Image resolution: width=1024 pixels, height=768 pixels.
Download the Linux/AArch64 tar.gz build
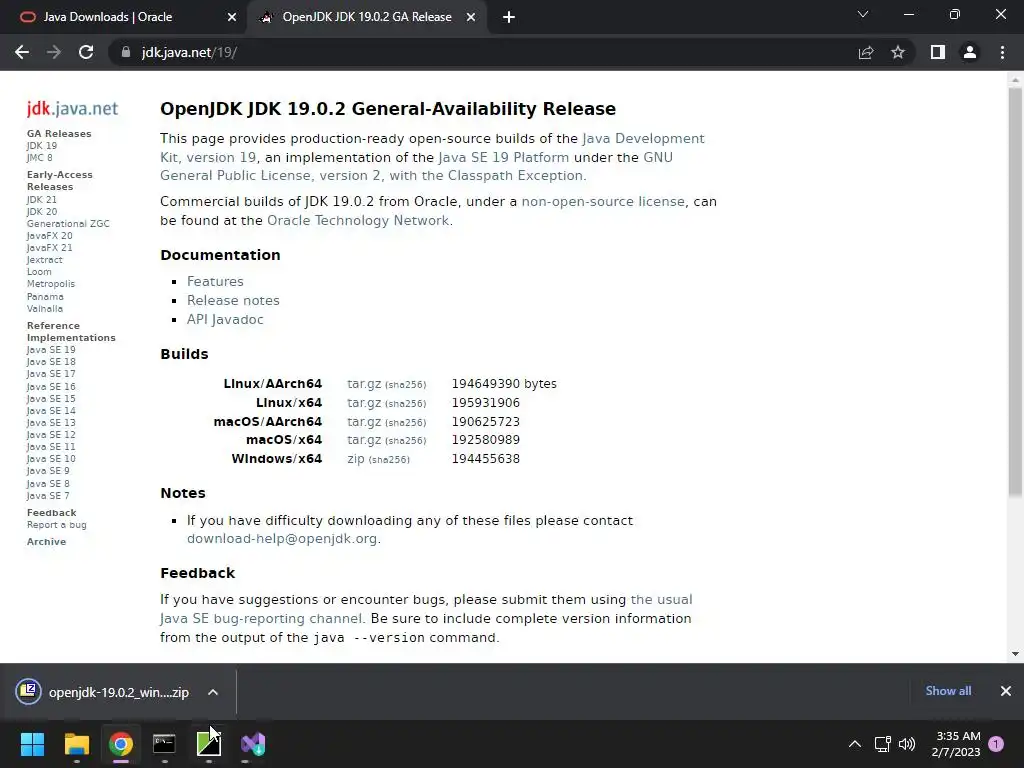point(364,383)
